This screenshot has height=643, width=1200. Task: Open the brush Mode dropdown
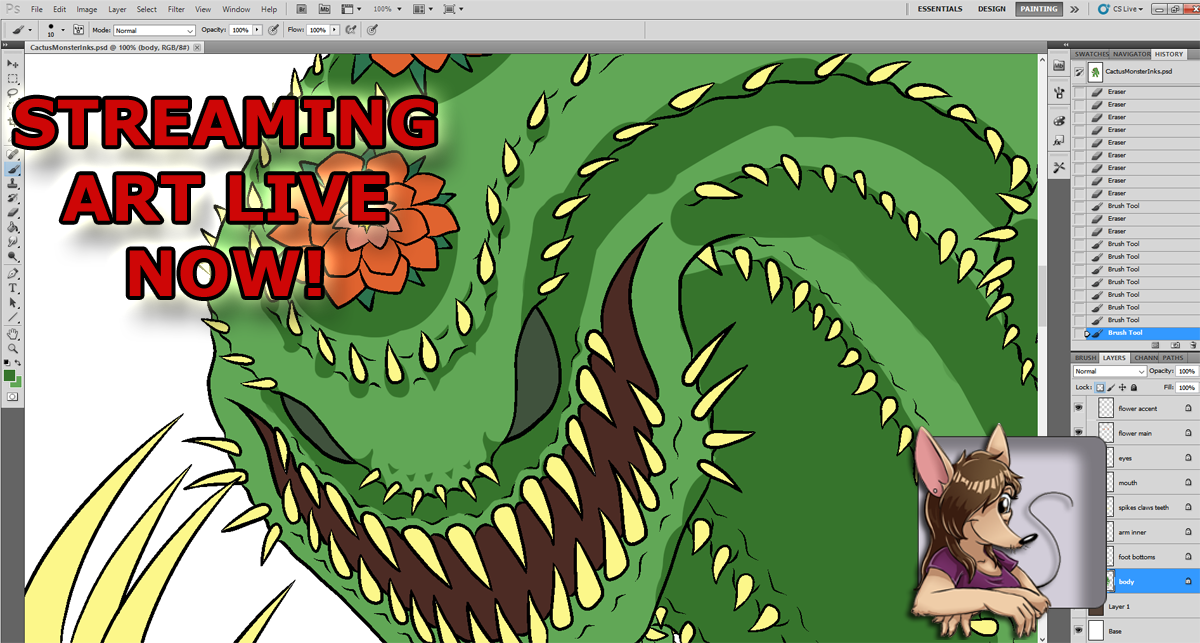[x=154, y=31]
